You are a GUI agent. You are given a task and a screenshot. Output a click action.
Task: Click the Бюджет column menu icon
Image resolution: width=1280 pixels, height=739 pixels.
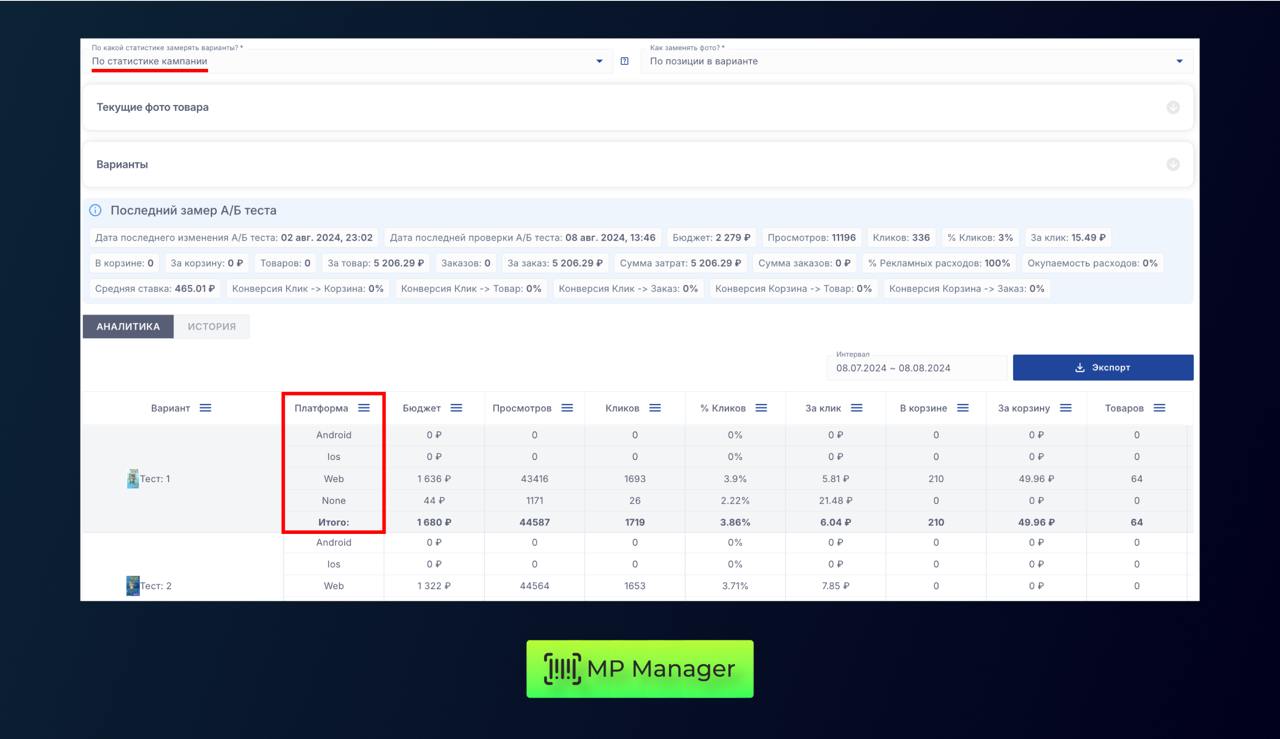[456, 408]
